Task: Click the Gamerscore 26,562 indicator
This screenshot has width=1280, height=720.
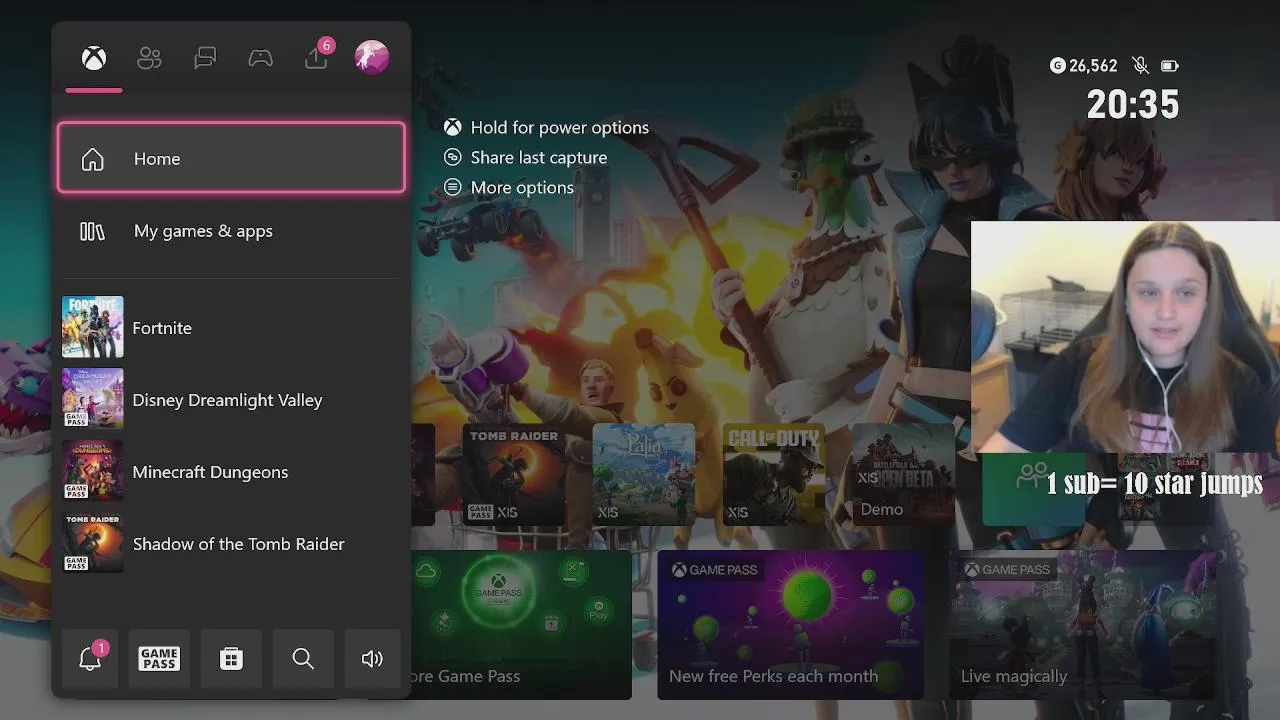Action: tap(1084, 66)
